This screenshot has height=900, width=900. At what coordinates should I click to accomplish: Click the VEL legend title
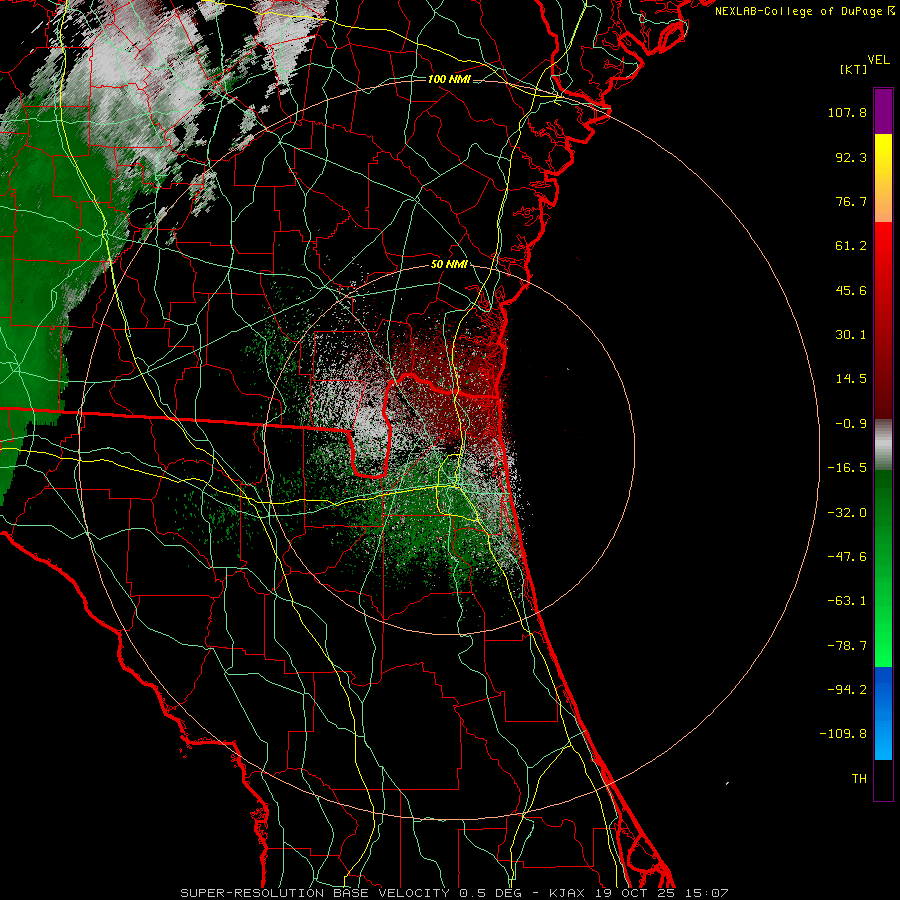879,60
